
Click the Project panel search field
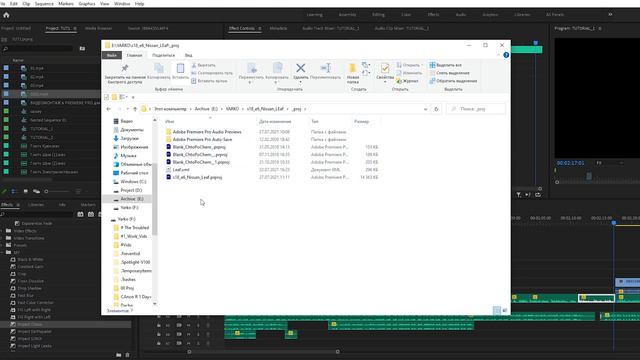pos(39,49)
